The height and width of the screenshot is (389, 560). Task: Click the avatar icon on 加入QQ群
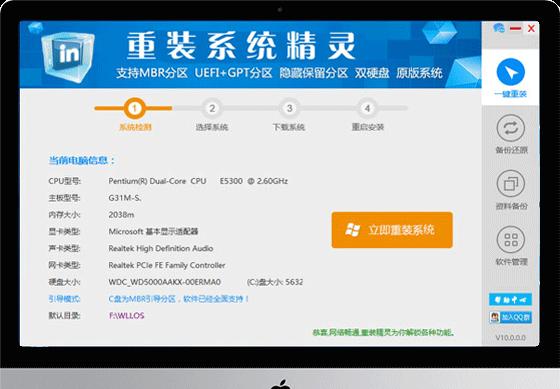495,317
